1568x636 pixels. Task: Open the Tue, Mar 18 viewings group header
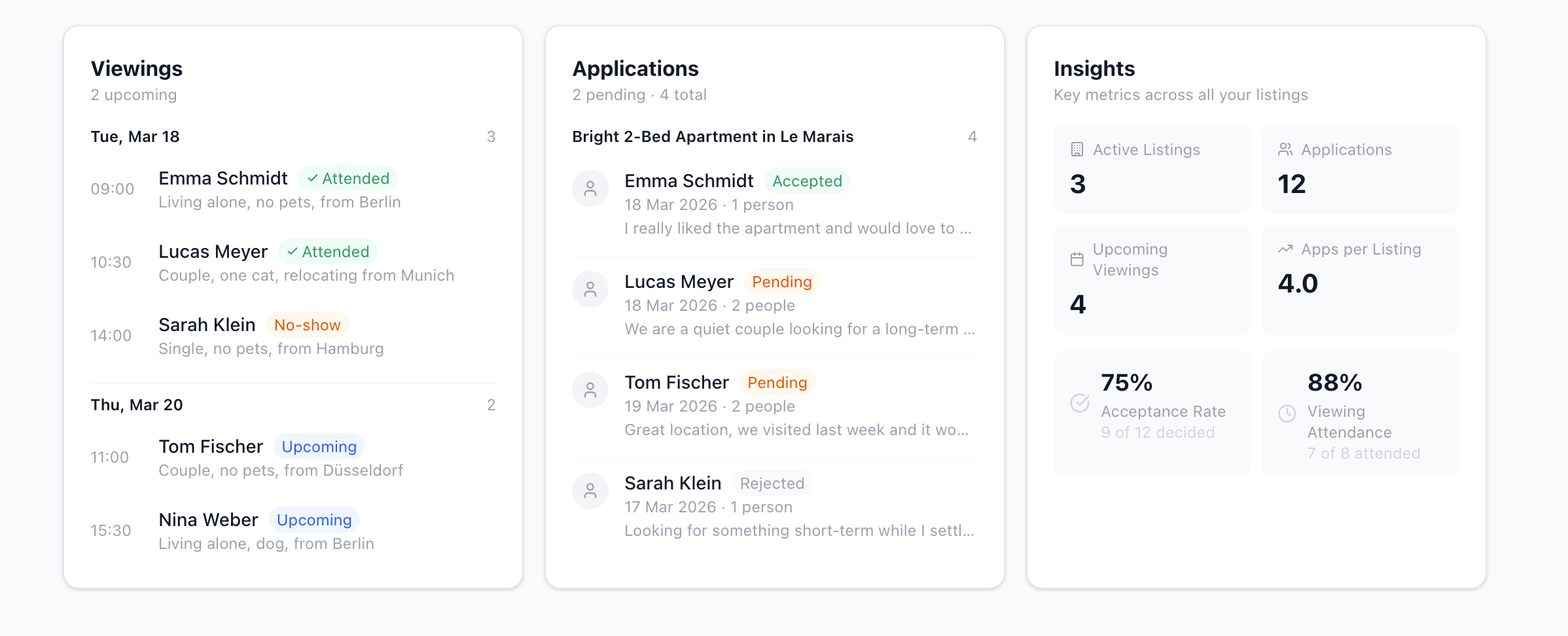[x=293, y=137]
